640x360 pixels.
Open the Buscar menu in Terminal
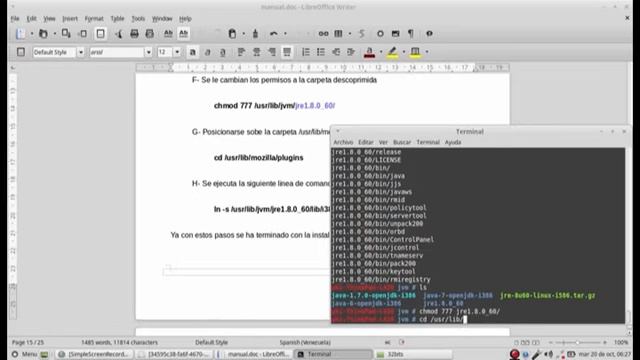tap(402, 142)
